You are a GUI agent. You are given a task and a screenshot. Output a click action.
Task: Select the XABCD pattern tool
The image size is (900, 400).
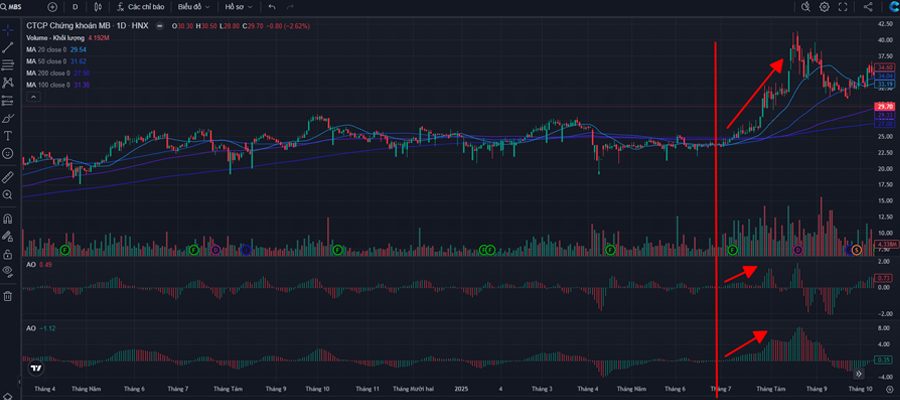tap(7, 83)
